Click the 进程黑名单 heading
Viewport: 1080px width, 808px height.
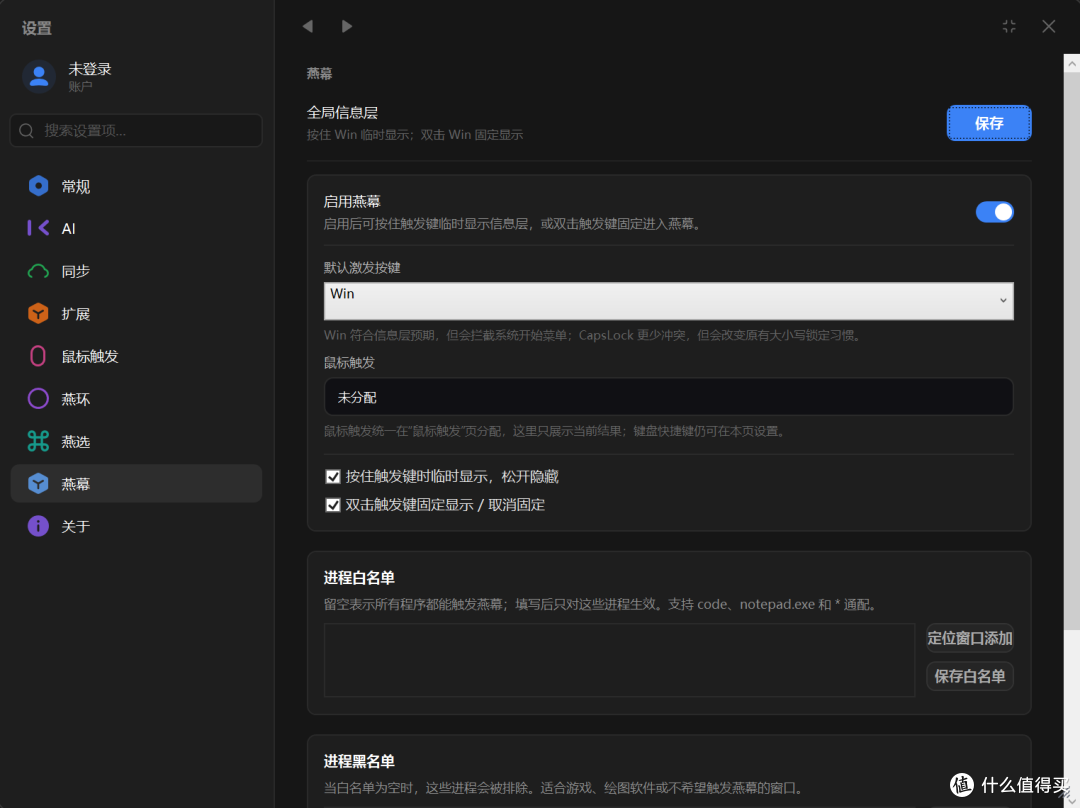359,761
